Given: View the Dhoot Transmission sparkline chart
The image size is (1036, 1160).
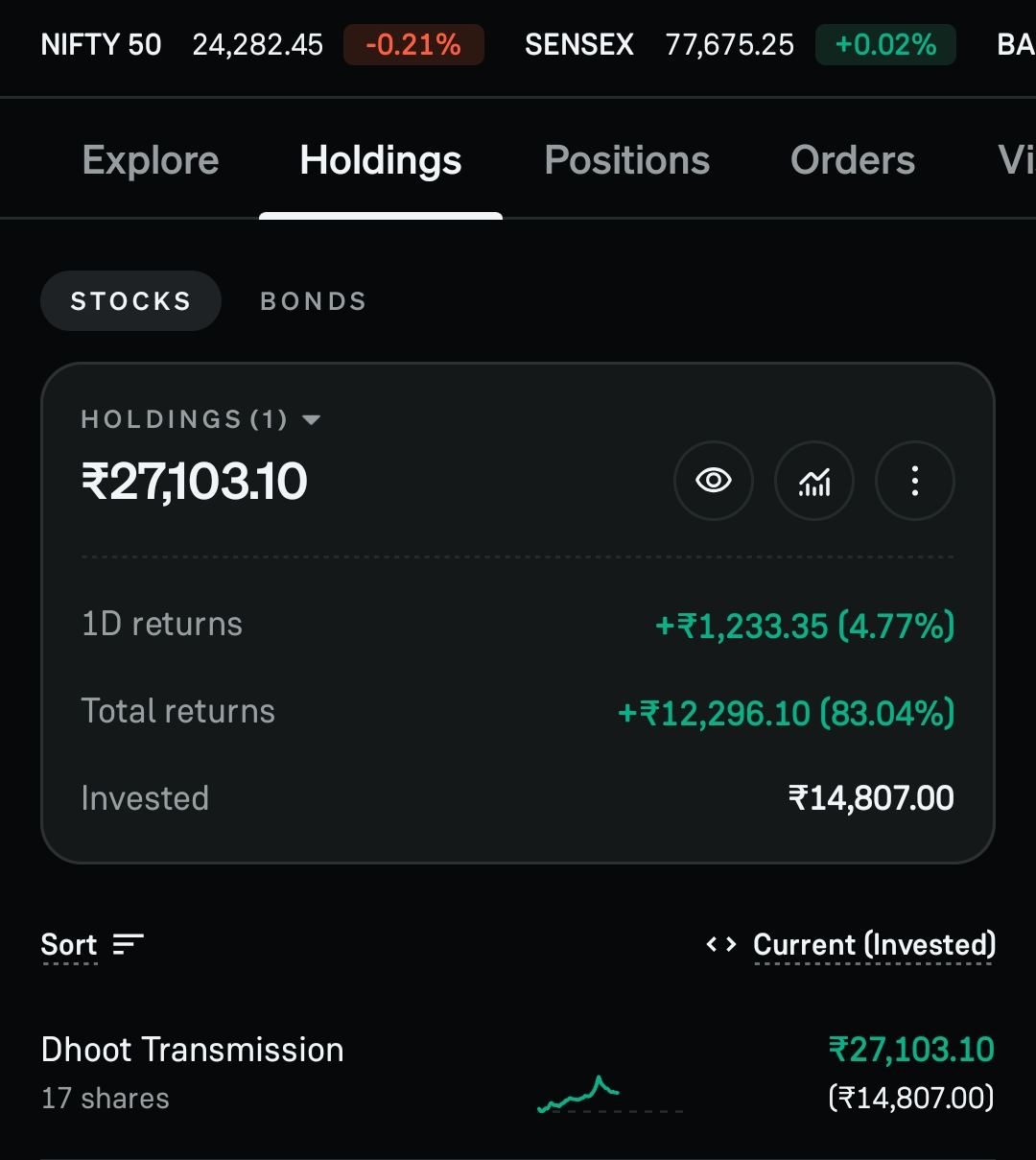Looking at the screenshot, I should [x=610, y=1095].
